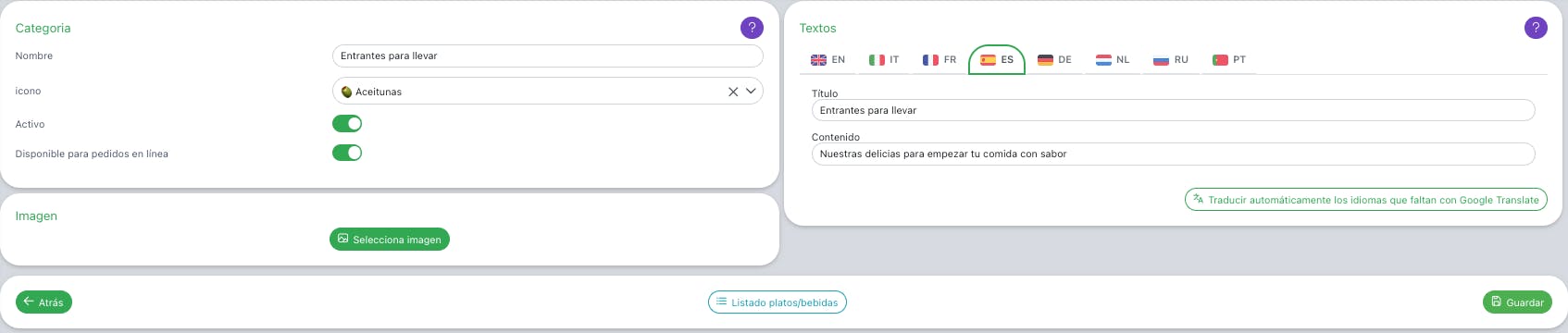Open help icon in Categoria panel
The width and height of the screenshot is (1568, 333).
(x=752, y=28)
